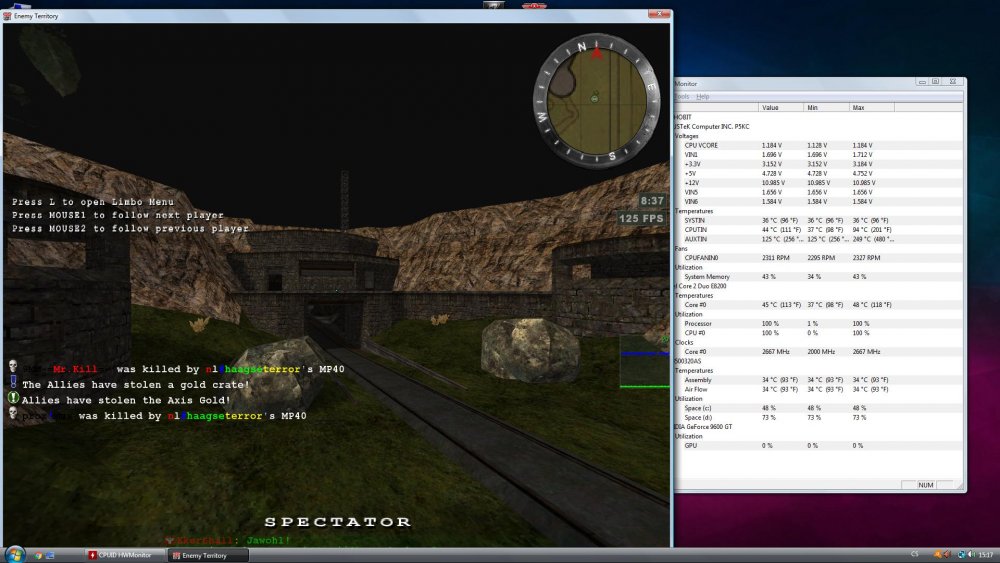Select the SYSTIN temperature row
The height and width of the screenshot is (563, 1000).
click(x=818, y=221)
